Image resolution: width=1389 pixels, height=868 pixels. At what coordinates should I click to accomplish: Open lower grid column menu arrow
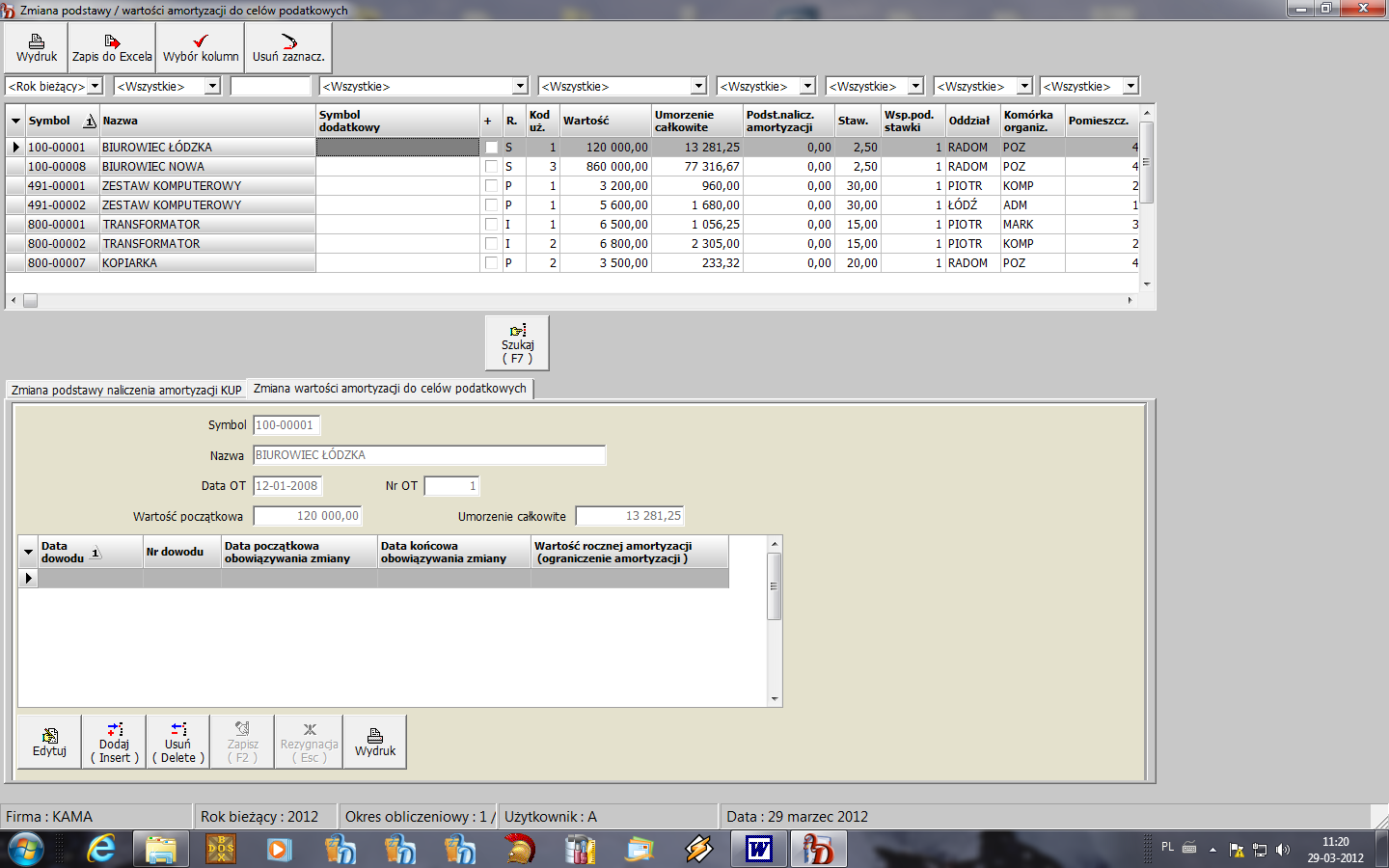coord(28,553)
